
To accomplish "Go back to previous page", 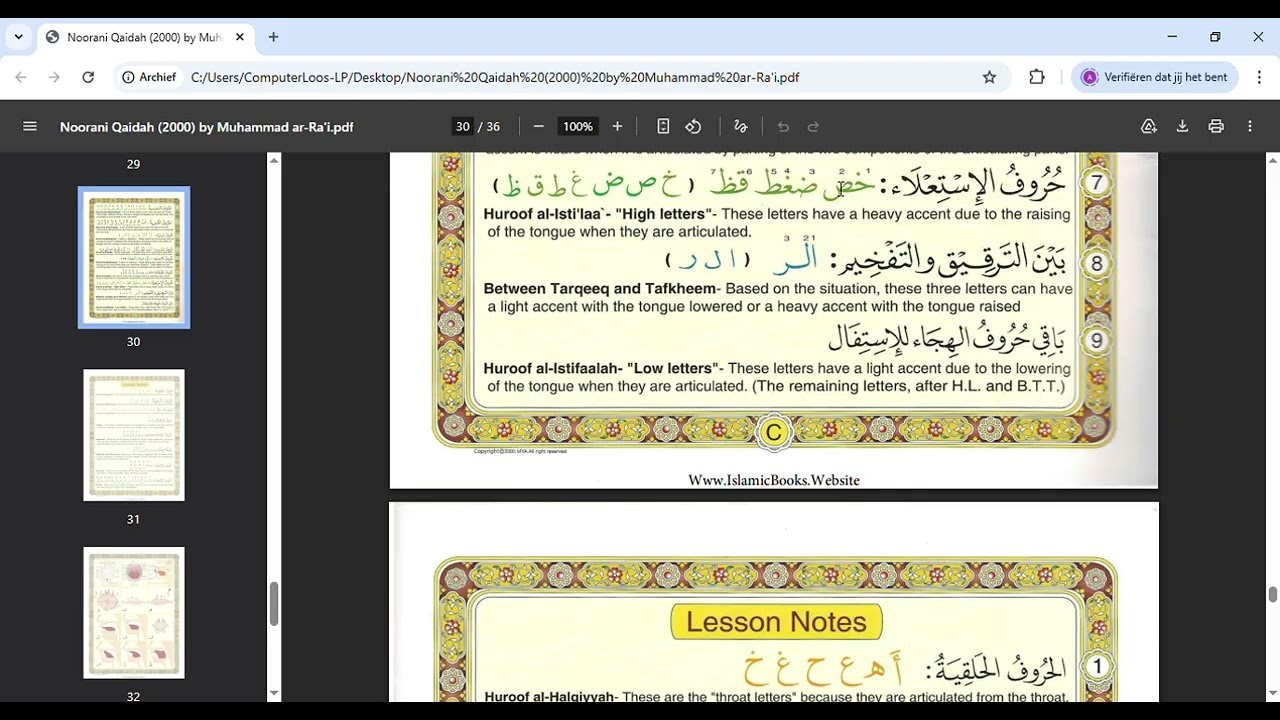I will click(21, 77).
